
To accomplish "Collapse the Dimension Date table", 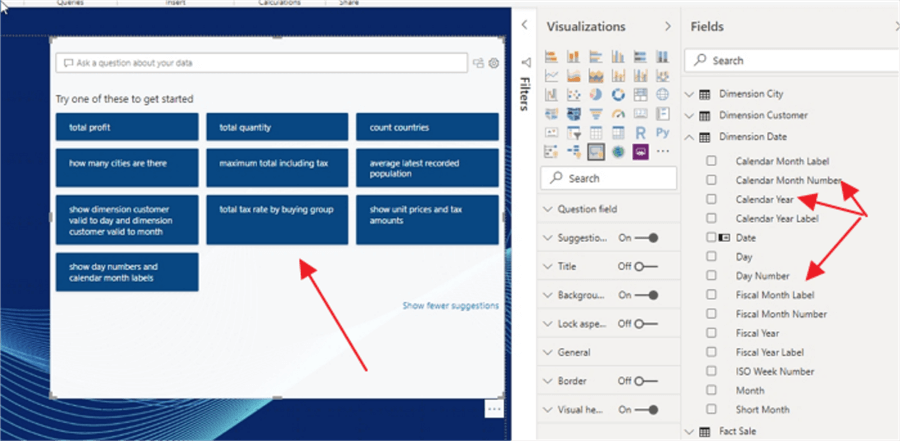I will (x=689, y=137).
